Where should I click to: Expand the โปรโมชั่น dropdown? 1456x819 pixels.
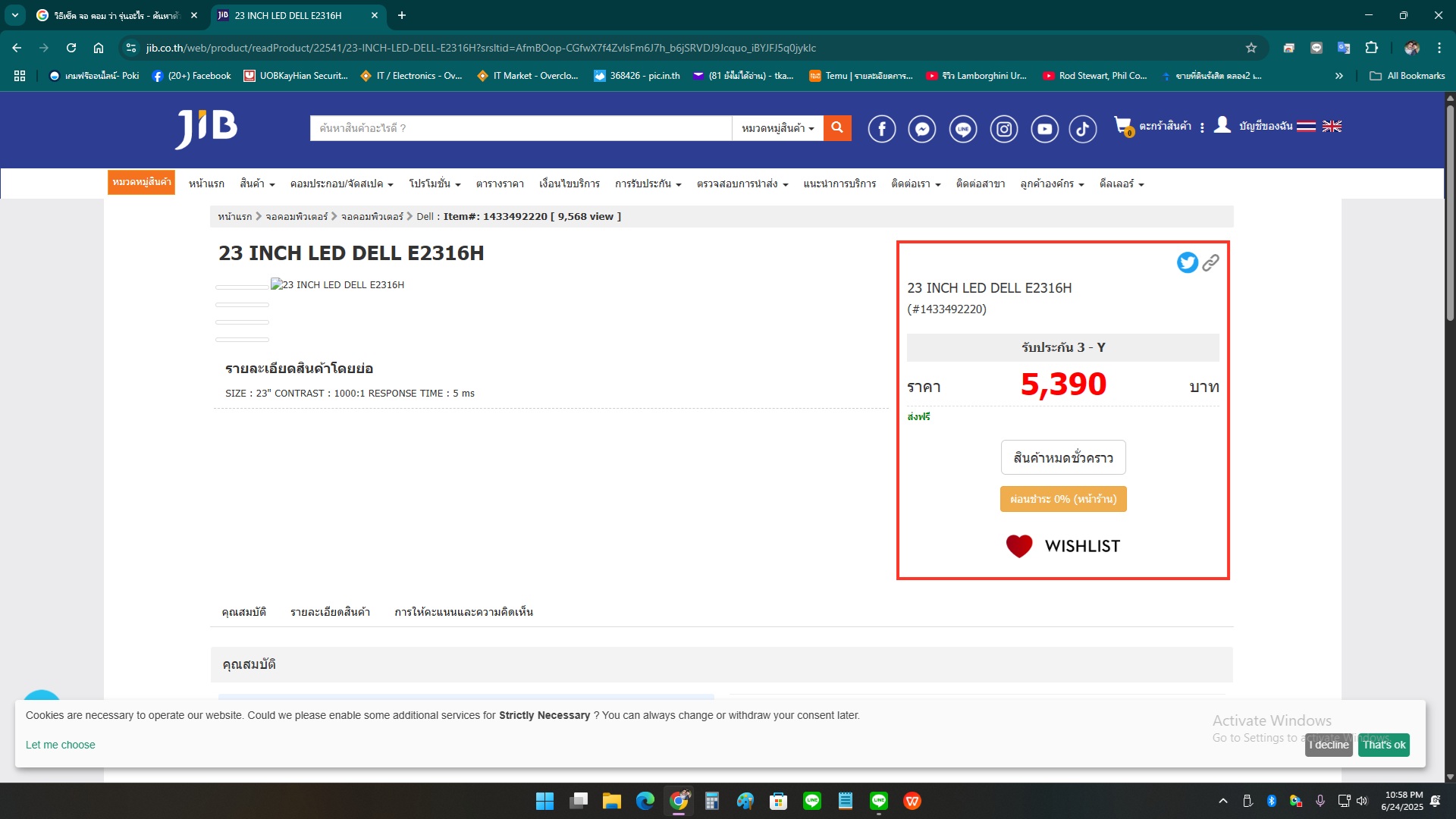(x=435, y=184)
